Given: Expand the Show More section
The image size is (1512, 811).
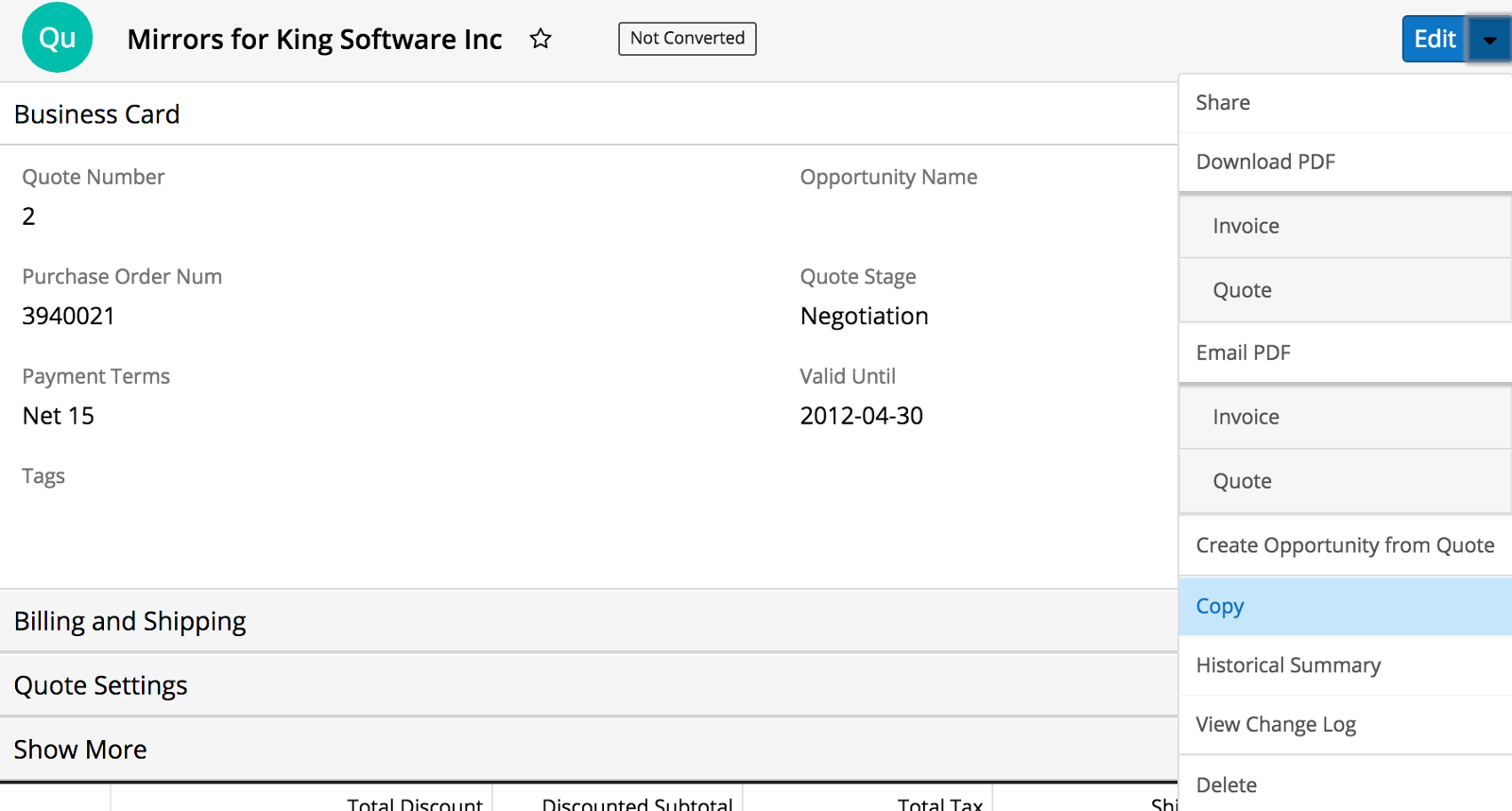Looking at the screenshot, I should (x=80, y=750).
